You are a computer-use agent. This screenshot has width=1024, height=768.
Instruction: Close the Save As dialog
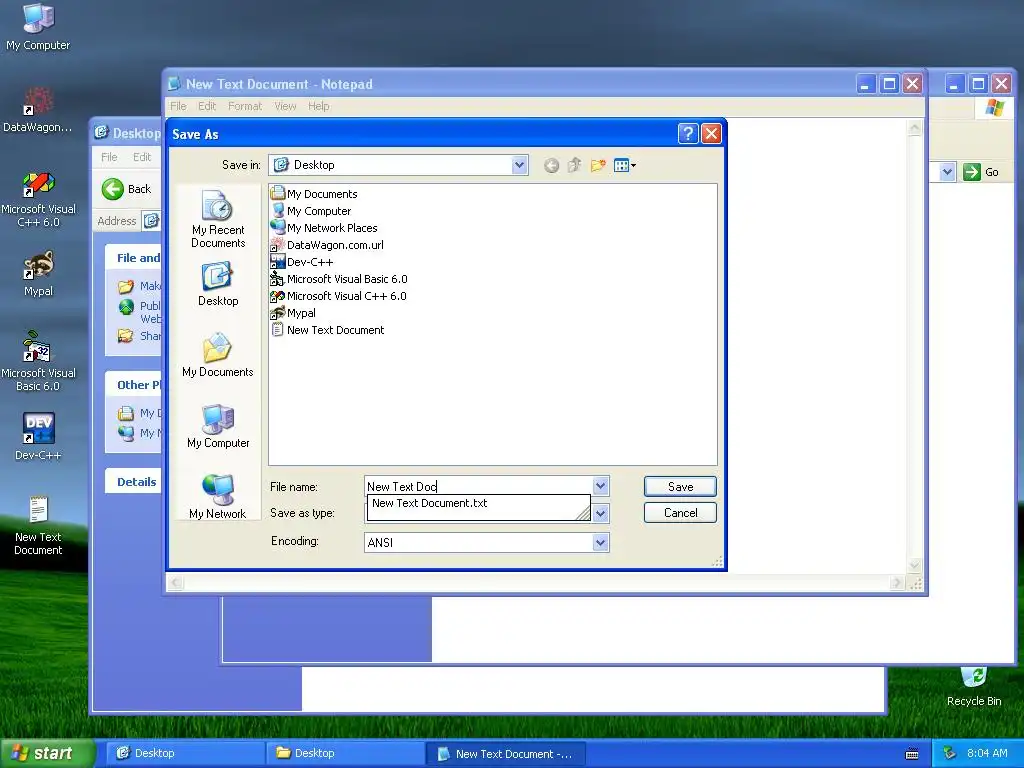click(x=711, y=134)
